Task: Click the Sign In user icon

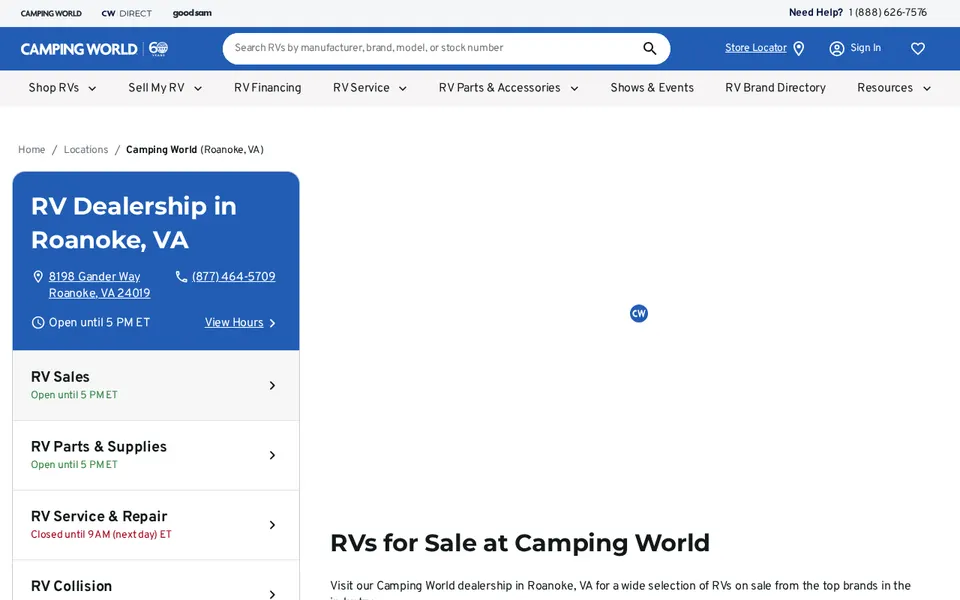Action: [836, 48]
